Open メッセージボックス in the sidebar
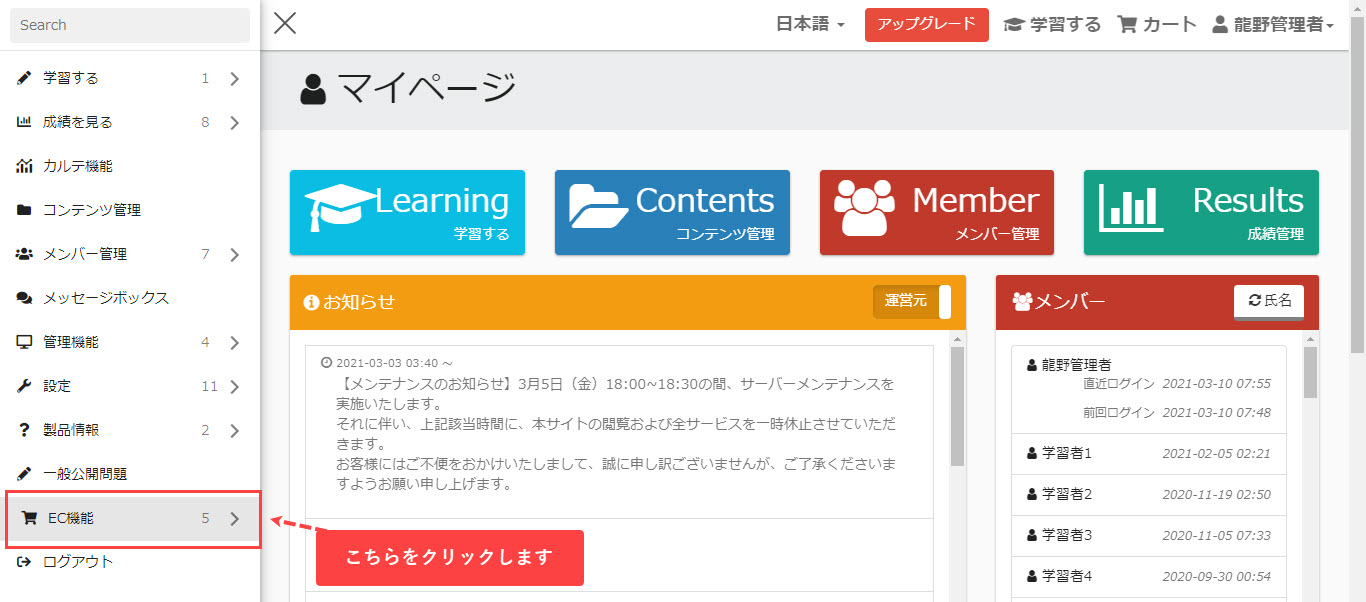 point(105,298)
